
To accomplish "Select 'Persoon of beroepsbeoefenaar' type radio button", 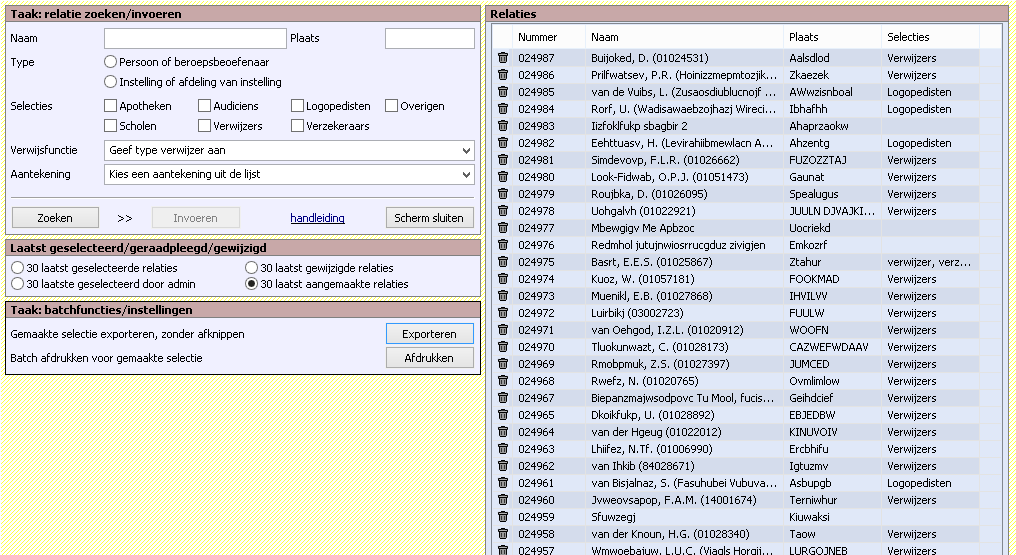I will (111, 62).
